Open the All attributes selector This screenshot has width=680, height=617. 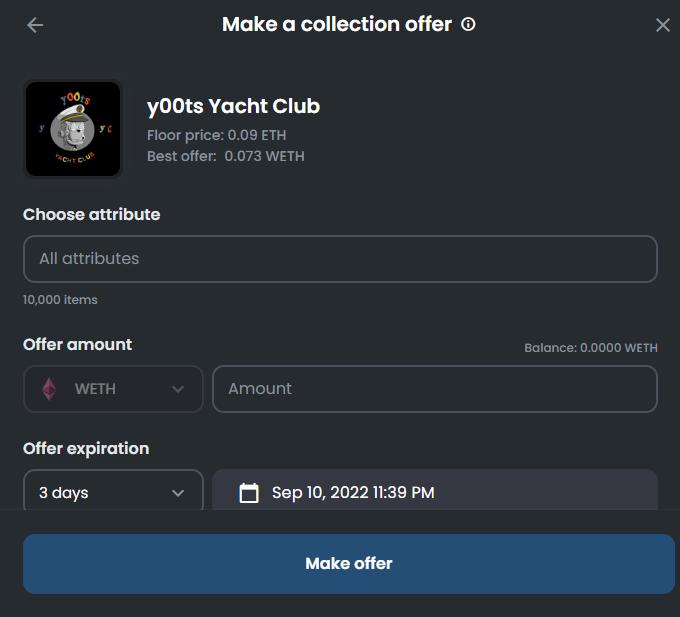340,259
